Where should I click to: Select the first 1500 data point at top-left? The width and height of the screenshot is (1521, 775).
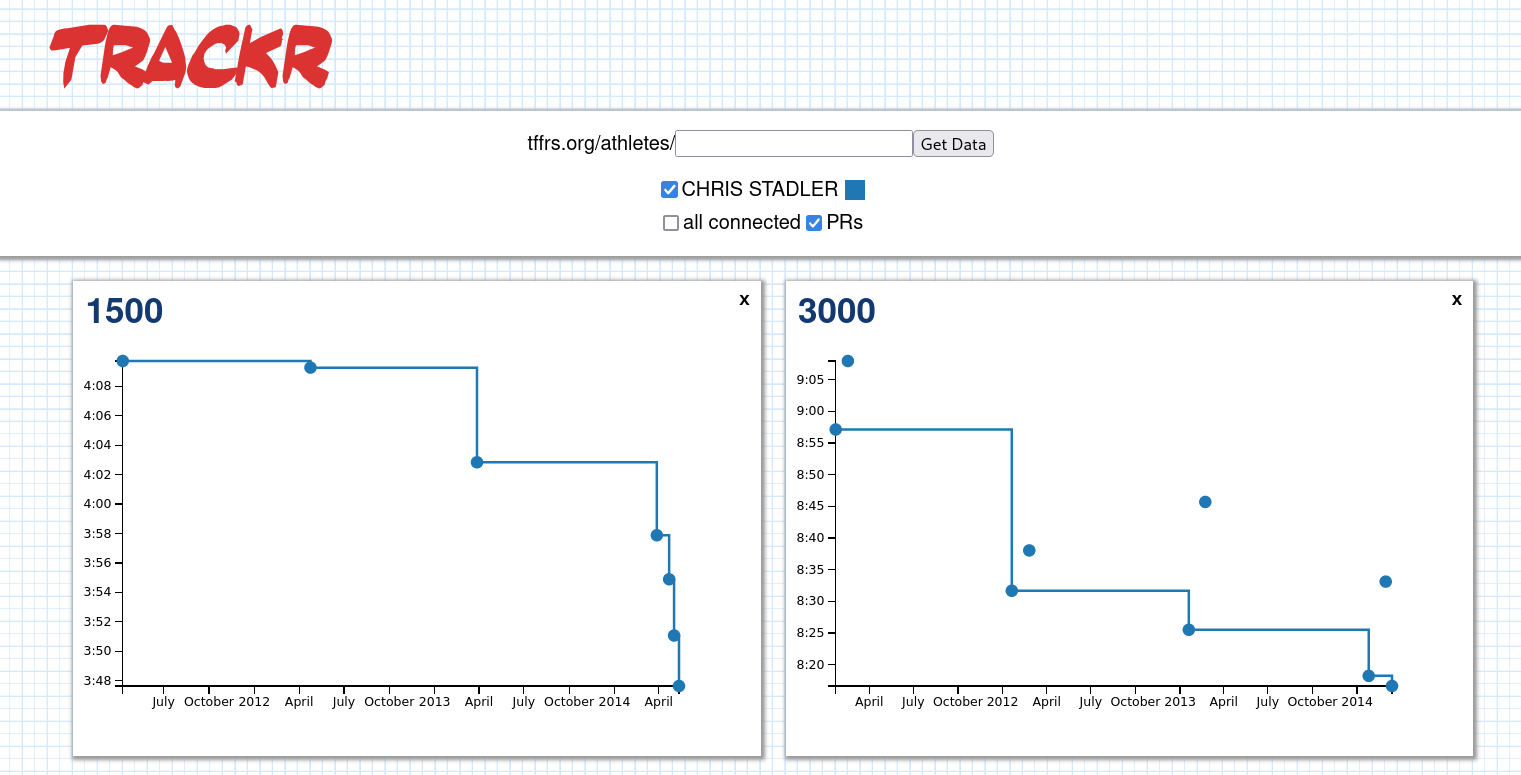tap(123, 361)
